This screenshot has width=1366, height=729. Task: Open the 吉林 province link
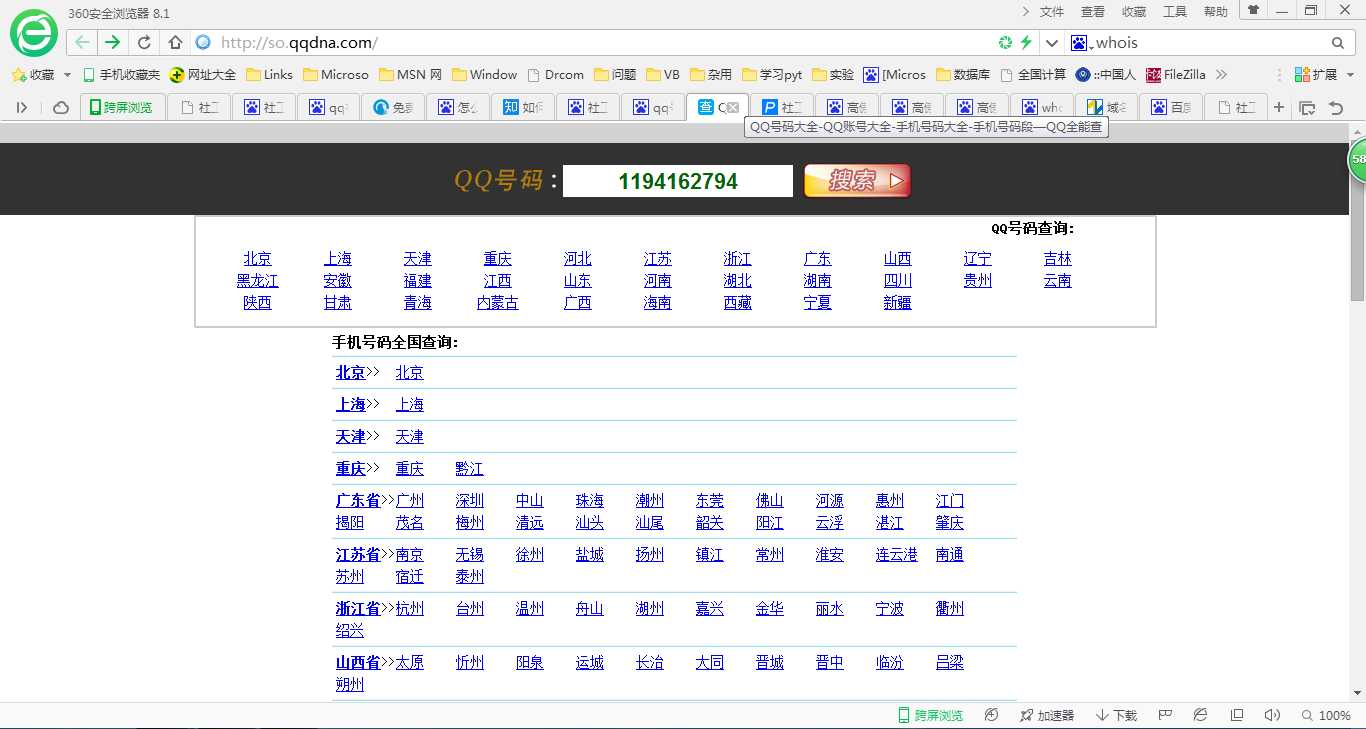click(x=1057, y=259)
